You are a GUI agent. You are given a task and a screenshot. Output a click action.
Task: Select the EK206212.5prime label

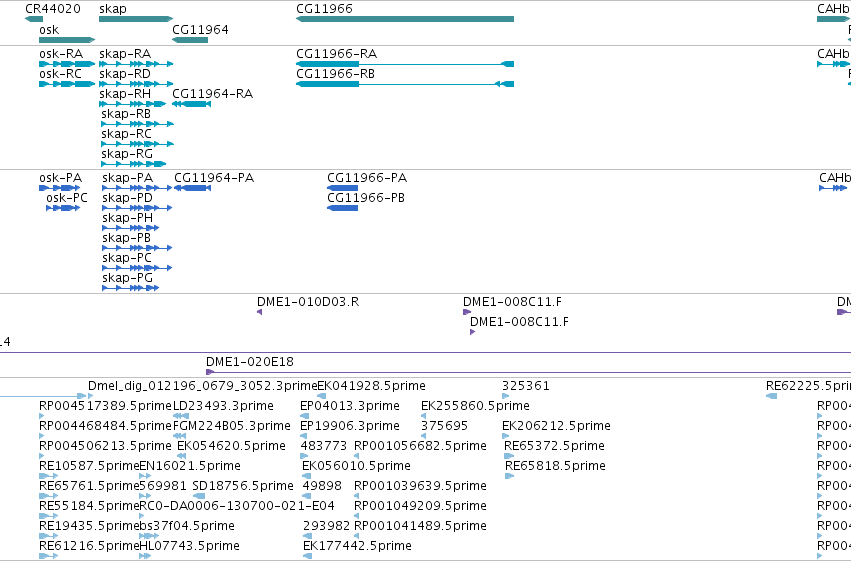556,426
